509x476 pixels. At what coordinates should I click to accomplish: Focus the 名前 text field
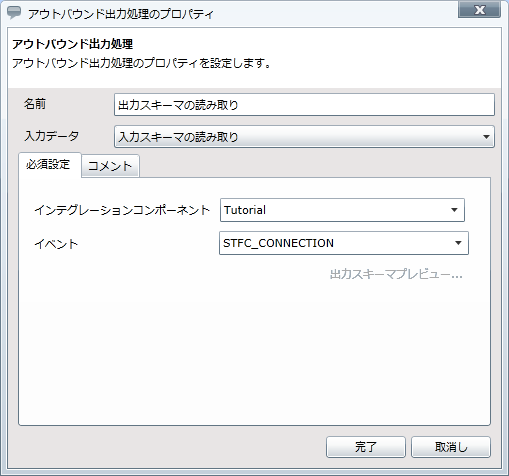click(304, 105)
